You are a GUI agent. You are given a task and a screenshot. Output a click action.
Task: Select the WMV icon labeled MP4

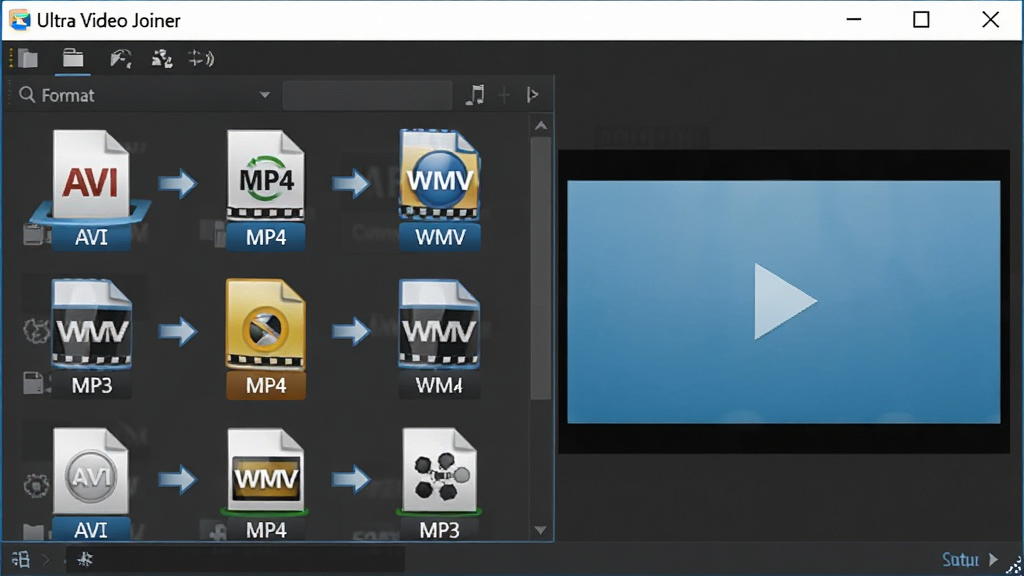(x=265, y=470)
